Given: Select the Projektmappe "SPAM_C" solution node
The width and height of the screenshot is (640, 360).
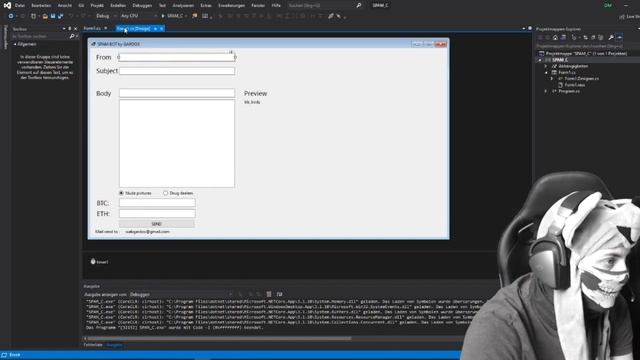Looking at the screenshot, I should click(x=583, y=53).
